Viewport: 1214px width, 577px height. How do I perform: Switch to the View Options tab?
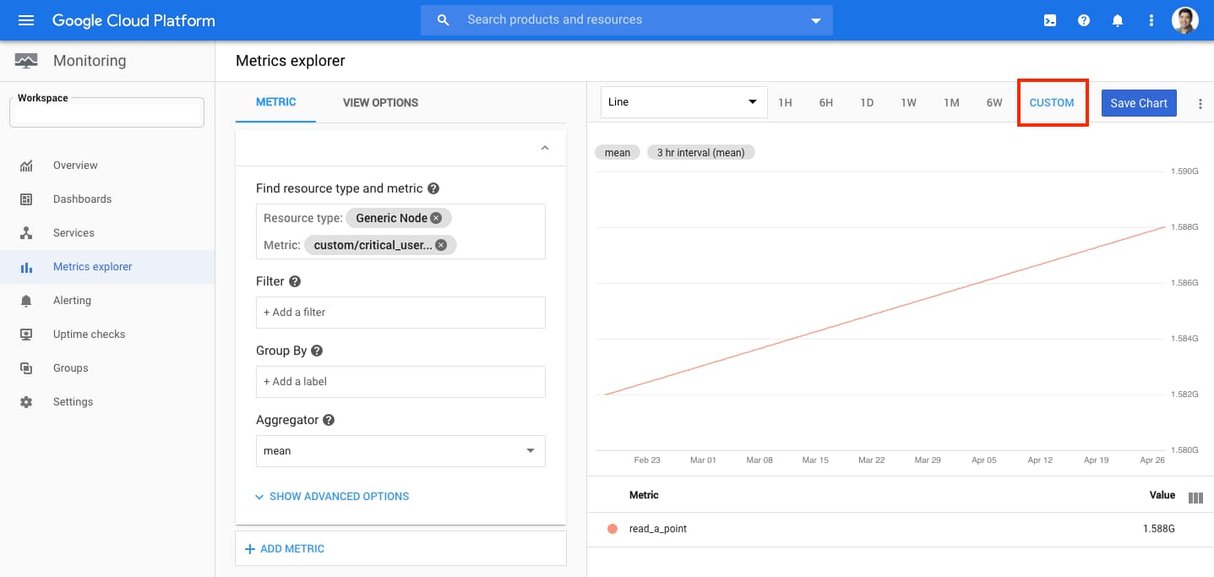pos(381,102)
